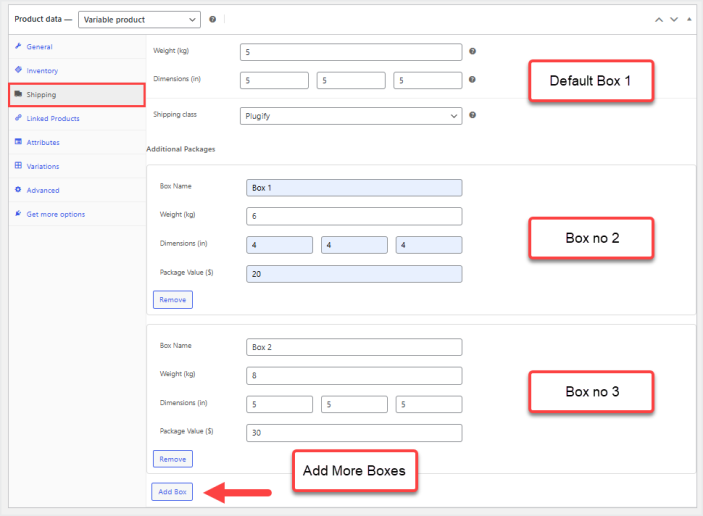Screen dimensions: 703x516
Task: Click the first default Dimensions field
Action: pyautogui.click(x=274, y=80)
